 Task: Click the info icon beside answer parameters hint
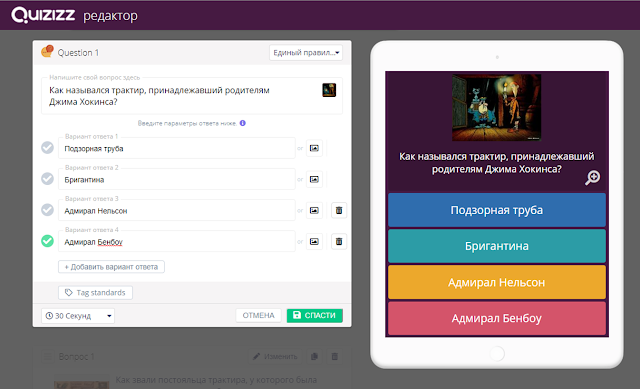pyautogui.click(x=243, y=123)
